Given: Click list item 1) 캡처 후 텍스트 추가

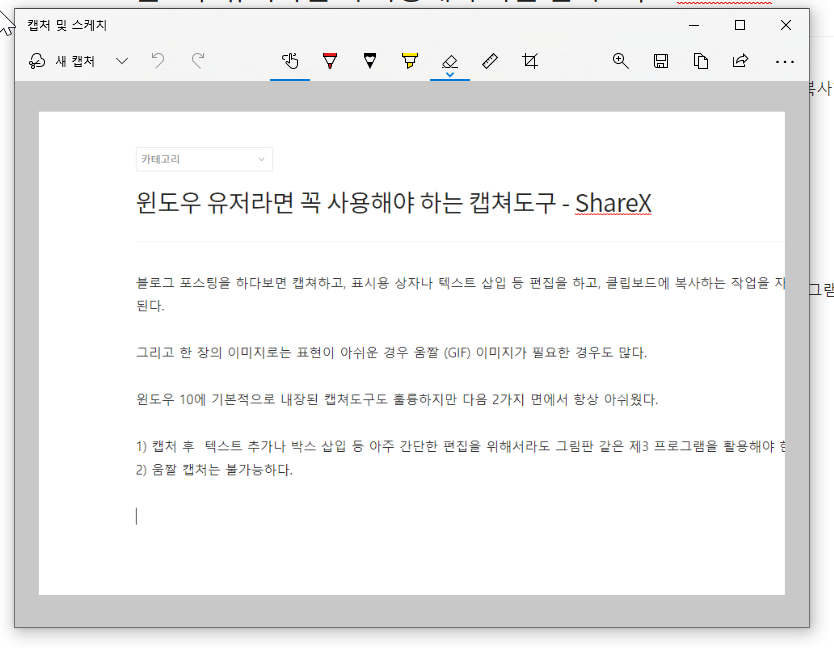Looking at the screenshot, I should (461, 446).
